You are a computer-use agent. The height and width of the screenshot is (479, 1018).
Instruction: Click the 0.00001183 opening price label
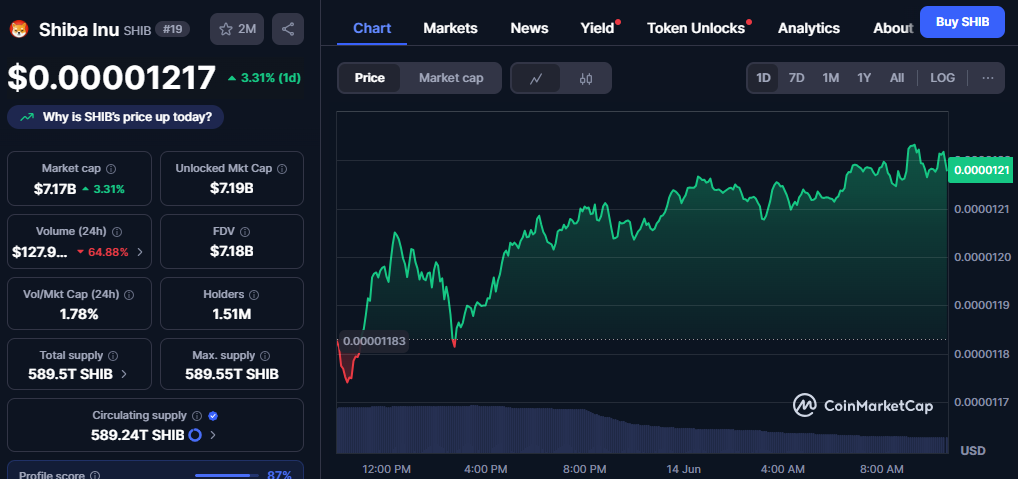373,341
